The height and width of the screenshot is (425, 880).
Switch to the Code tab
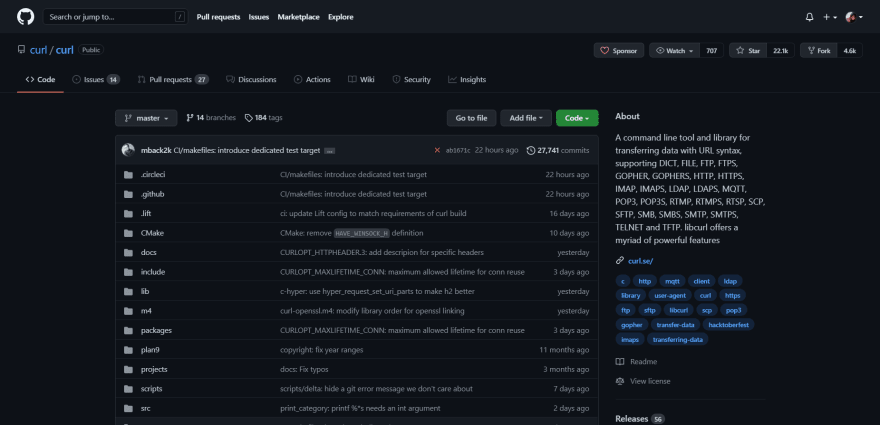tap(40, 80)
